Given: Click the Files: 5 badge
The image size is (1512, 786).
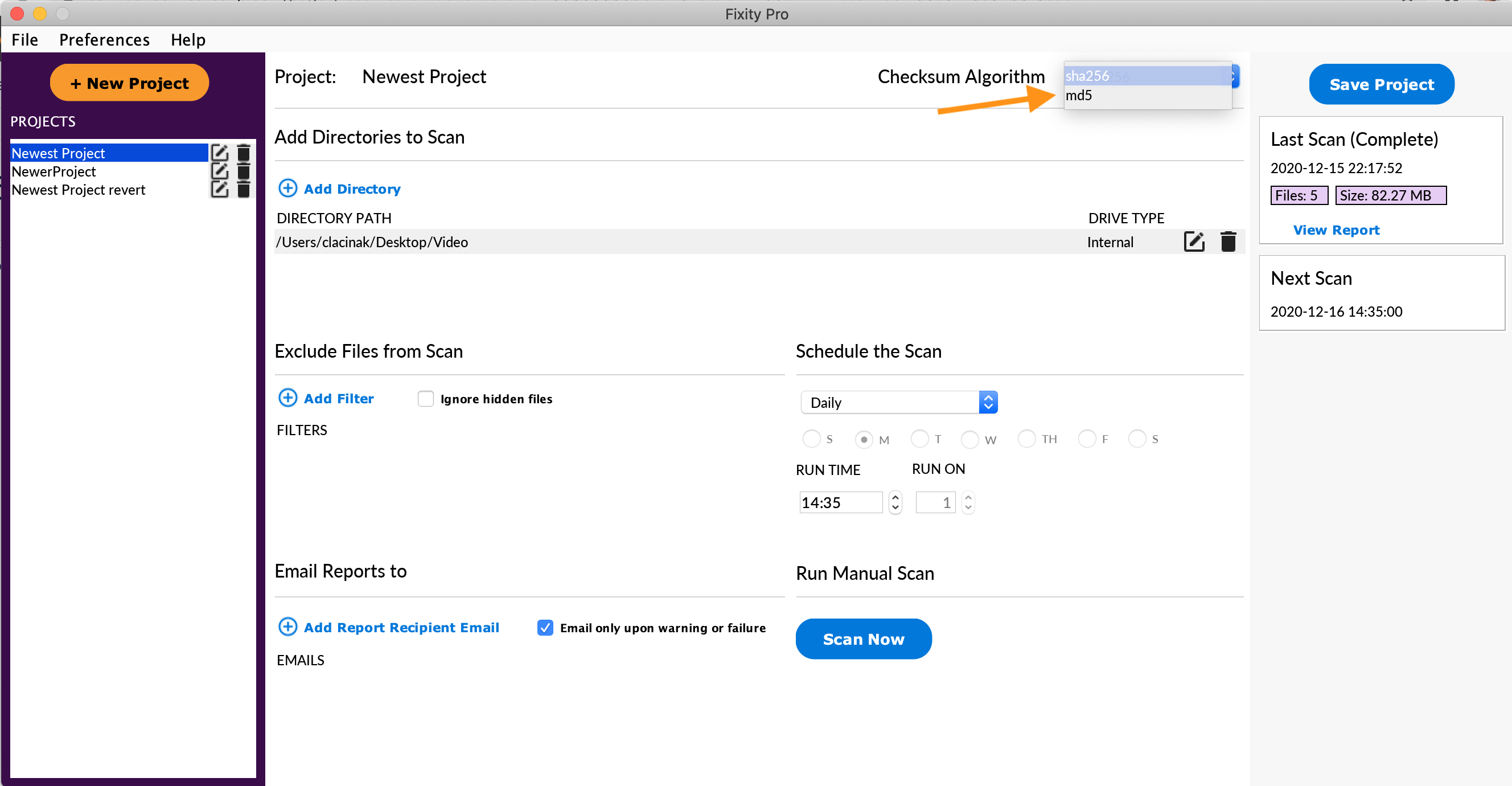Looking at the screenshot, I should pyautogui.click(x=1299, y=195).
